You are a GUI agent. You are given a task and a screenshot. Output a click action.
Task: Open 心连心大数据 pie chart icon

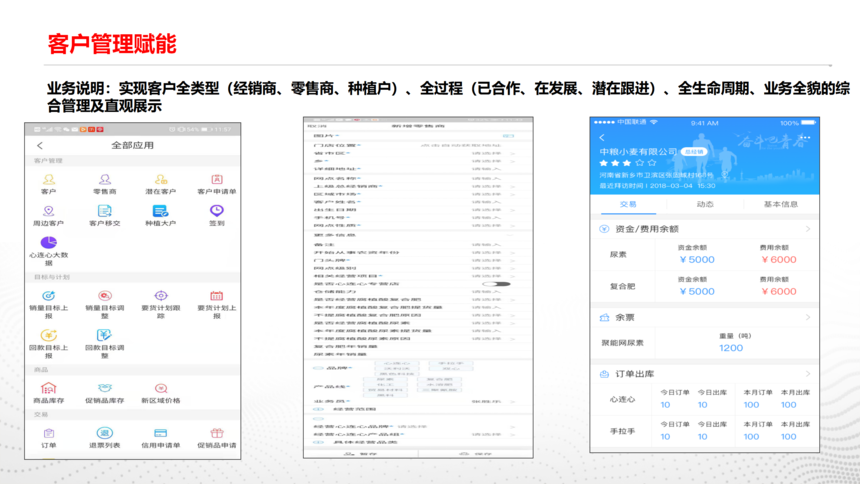pyautogui.click(x=48, y=243)
